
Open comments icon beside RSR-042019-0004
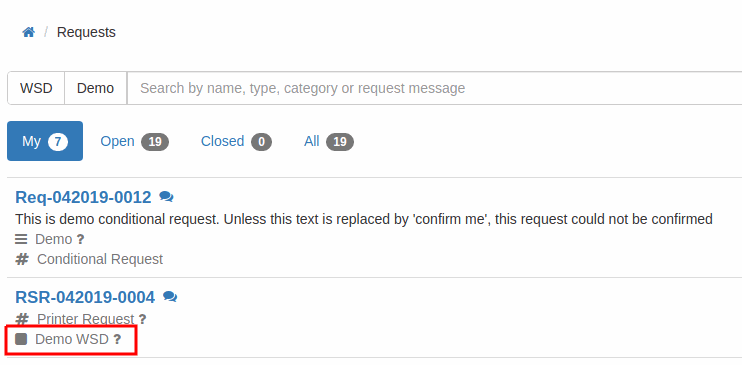click(170, 297)
